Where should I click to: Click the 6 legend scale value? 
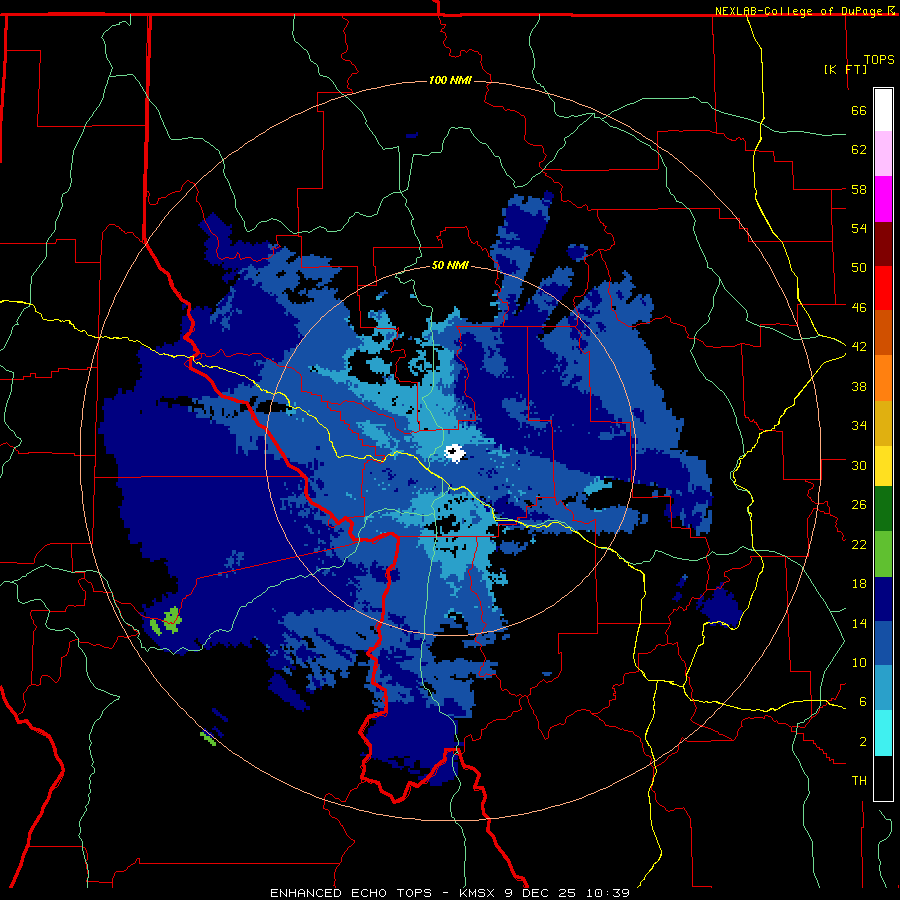tap(863, 702)
